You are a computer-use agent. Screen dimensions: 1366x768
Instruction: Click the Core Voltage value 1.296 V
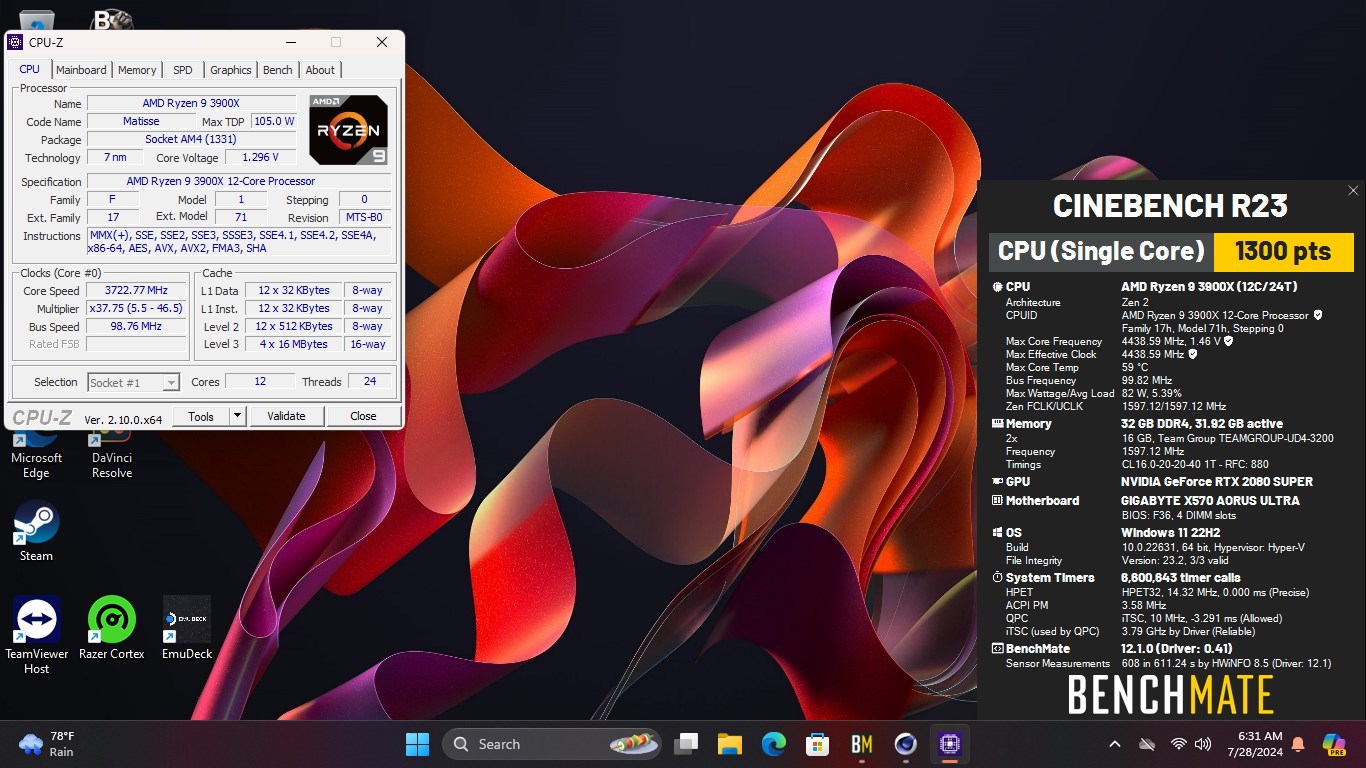[x=260, y=157]
